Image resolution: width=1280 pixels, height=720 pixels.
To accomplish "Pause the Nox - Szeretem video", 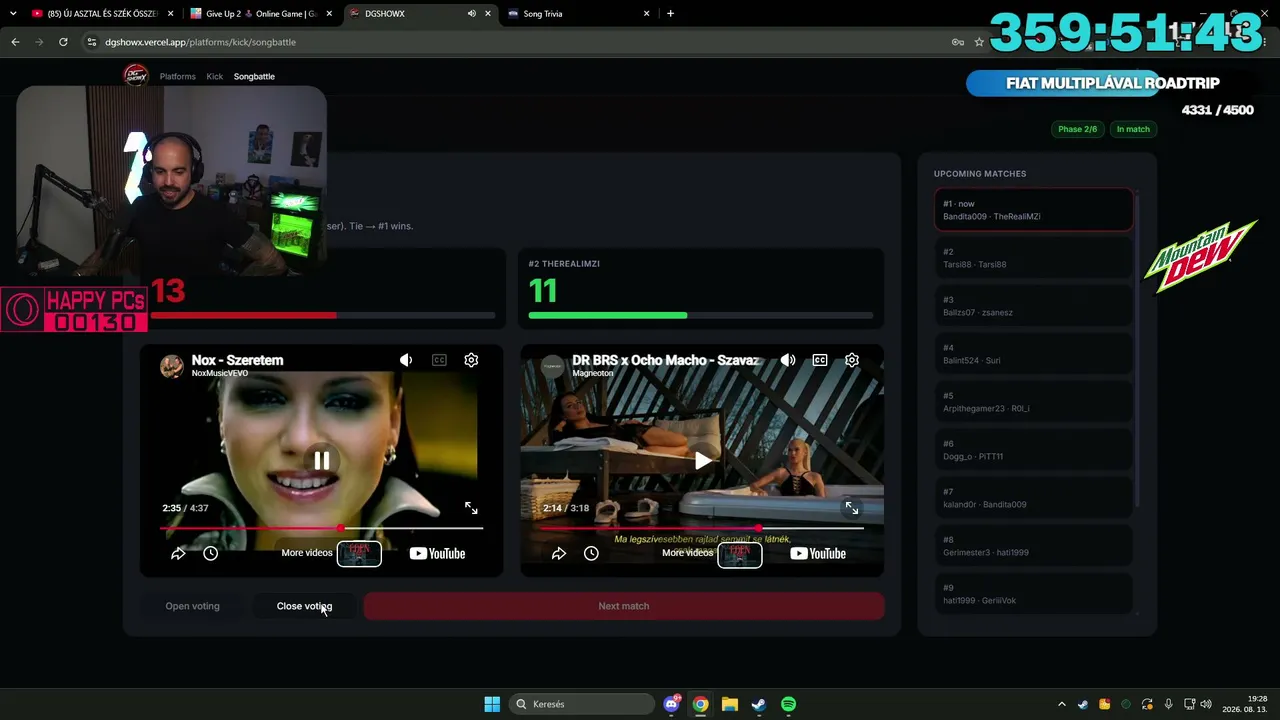I will [322, 460].
